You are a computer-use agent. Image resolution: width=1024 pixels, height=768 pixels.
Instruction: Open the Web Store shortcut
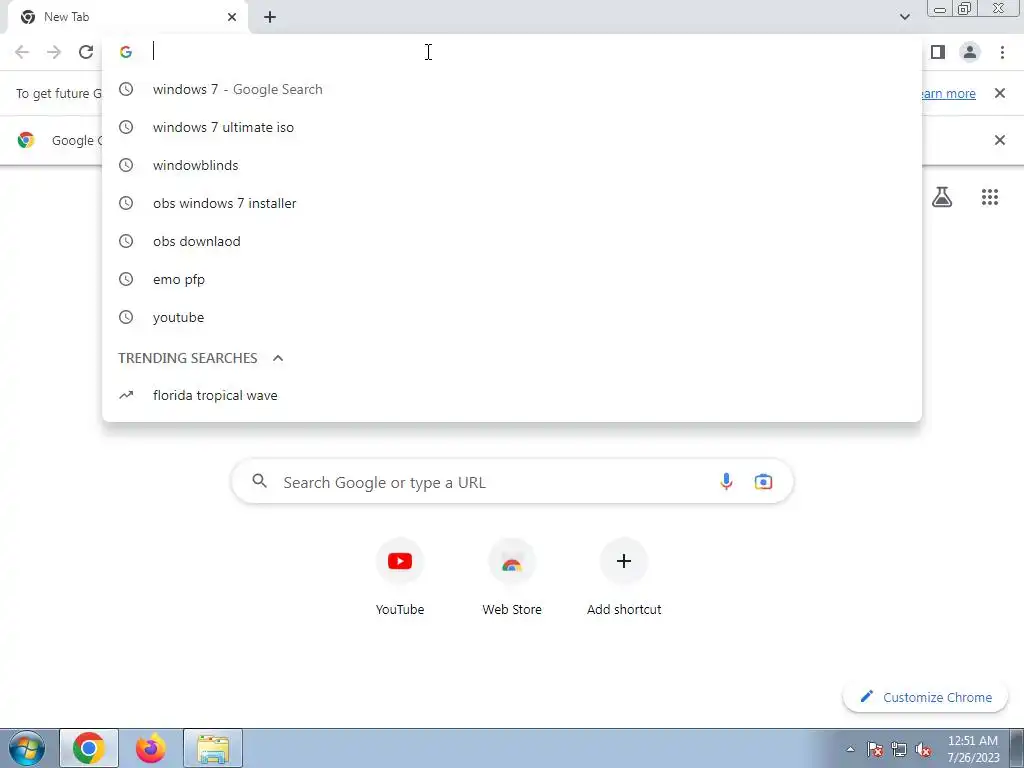pos(512,578)
